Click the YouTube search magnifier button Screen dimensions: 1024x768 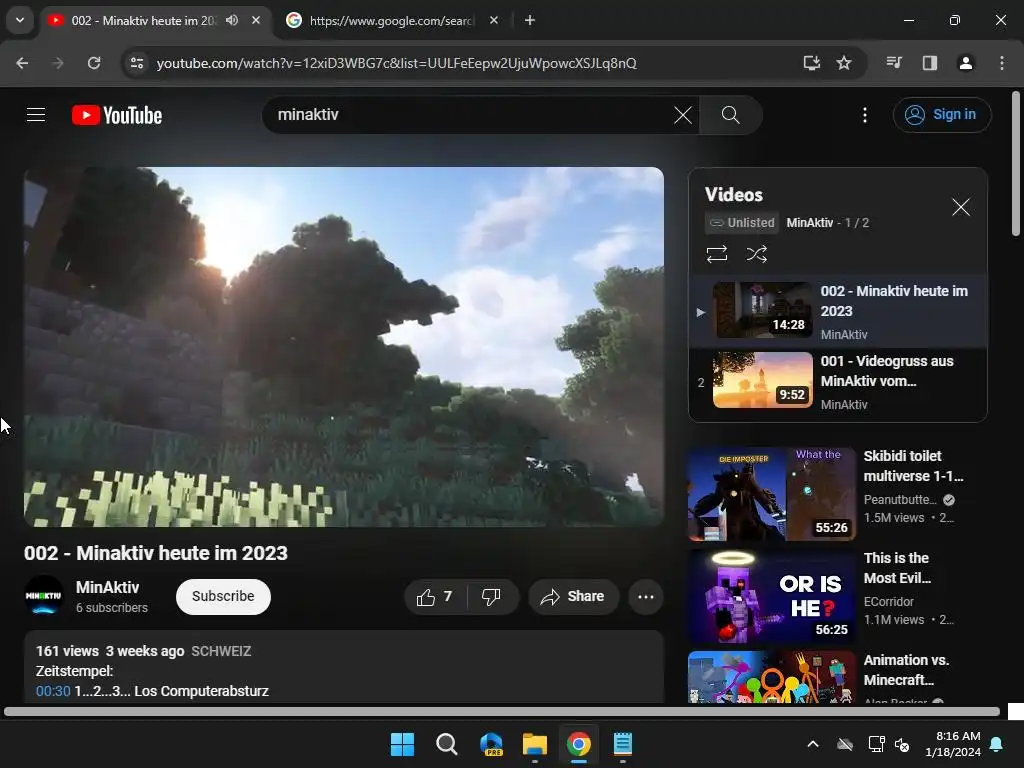click(x=730, y=115)
